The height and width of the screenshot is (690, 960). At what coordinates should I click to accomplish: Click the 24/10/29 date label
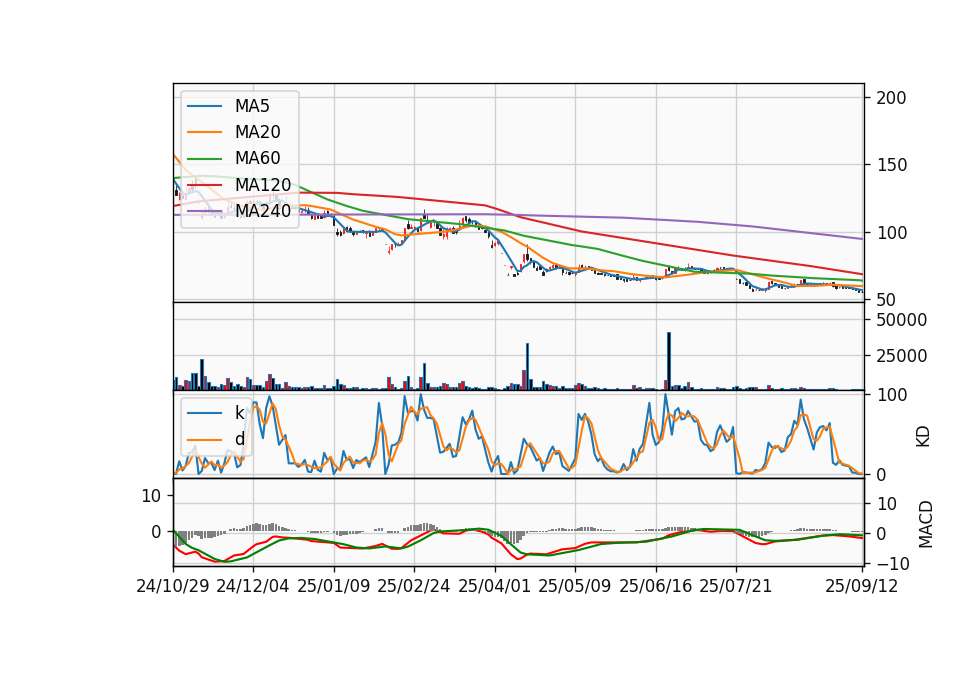coord(173,587)
